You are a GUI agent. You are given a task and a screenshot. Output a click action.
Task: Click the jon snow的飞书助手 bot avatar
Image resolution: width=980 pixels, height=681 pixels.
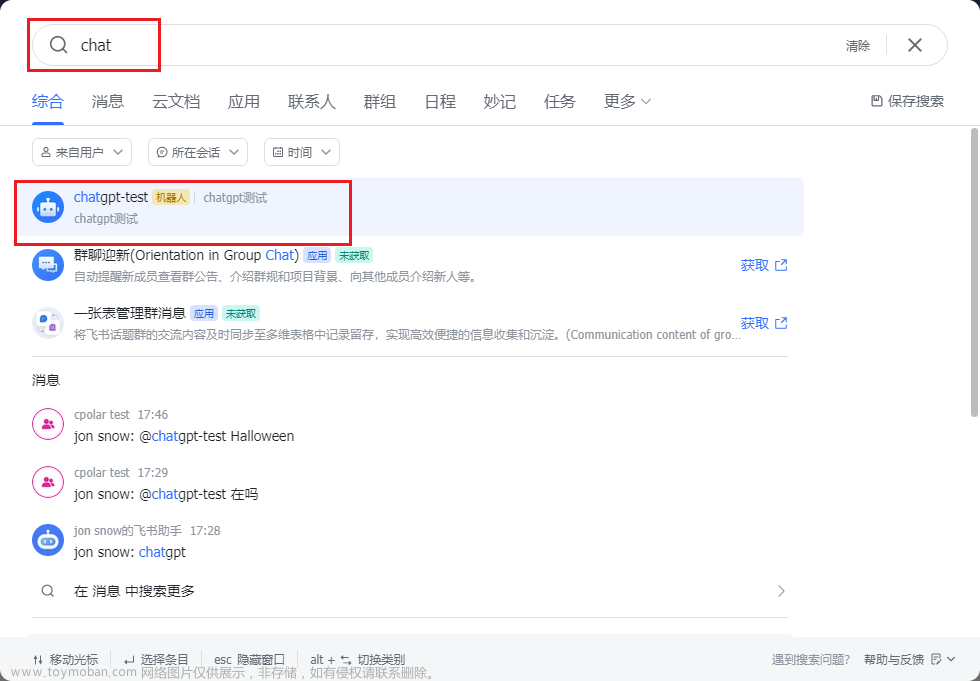tap(48, 540)
